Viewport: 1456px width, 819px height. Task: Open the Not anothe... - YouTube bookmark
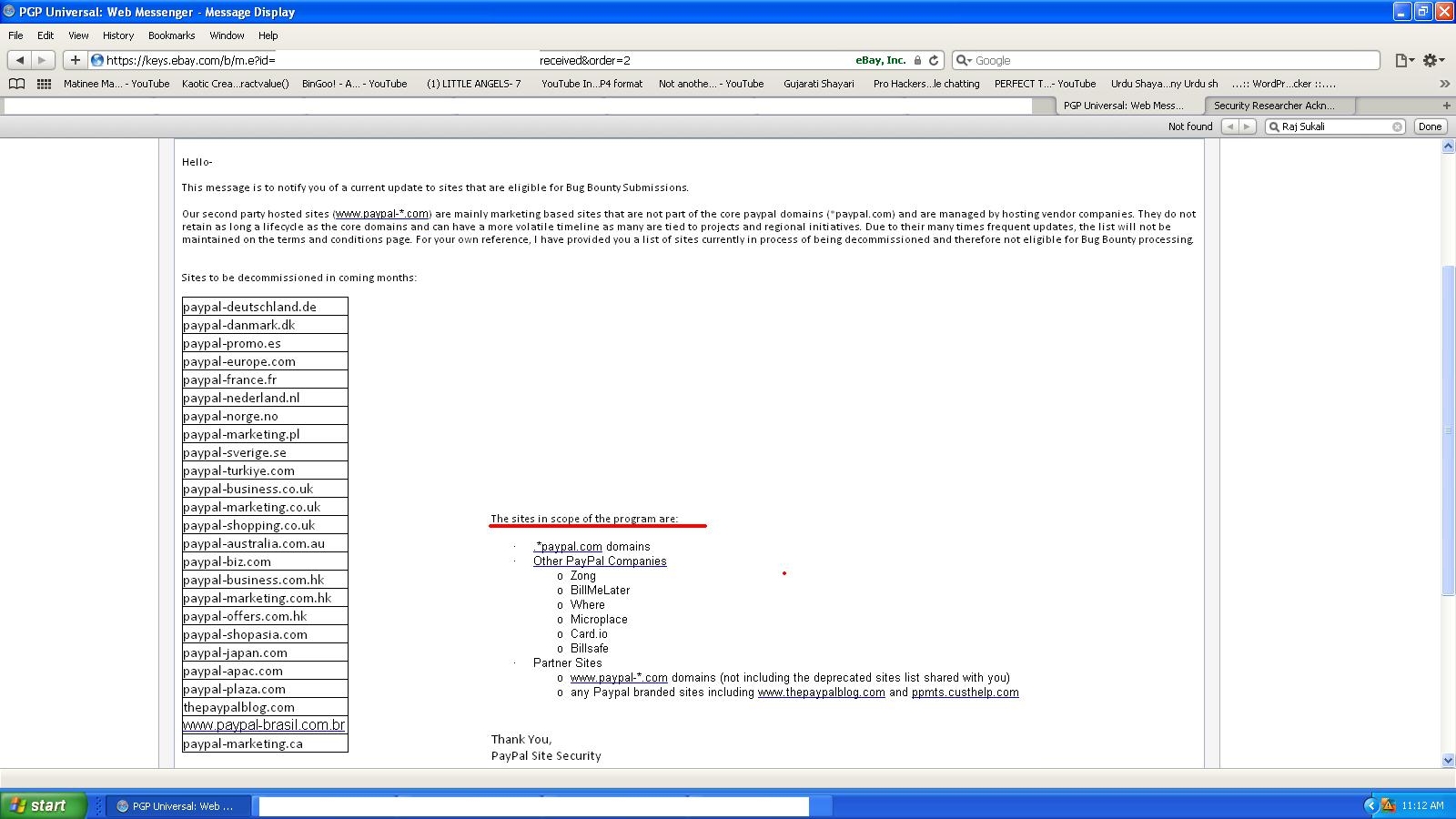[712, 84]
